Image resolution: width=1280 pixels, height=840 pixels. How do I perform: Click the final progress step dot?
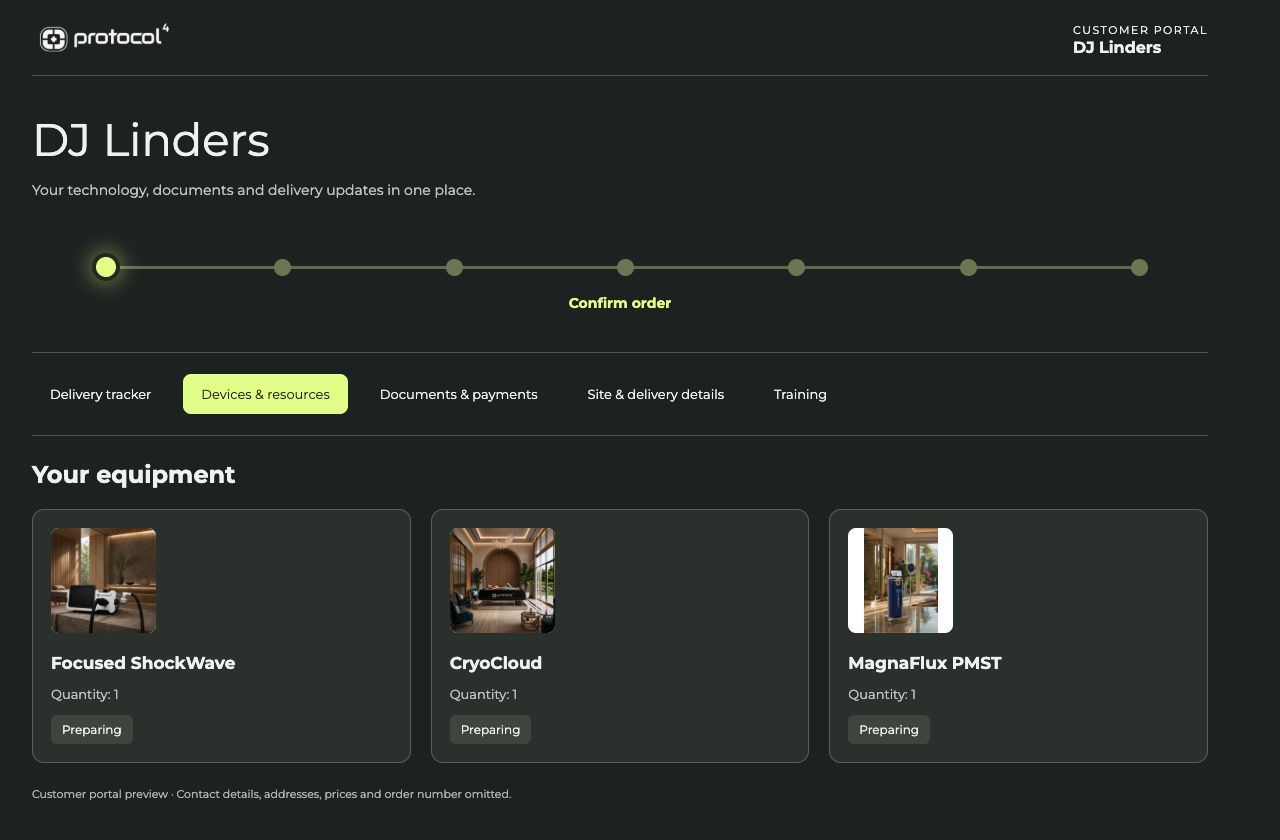click(x=1139, y=267)
